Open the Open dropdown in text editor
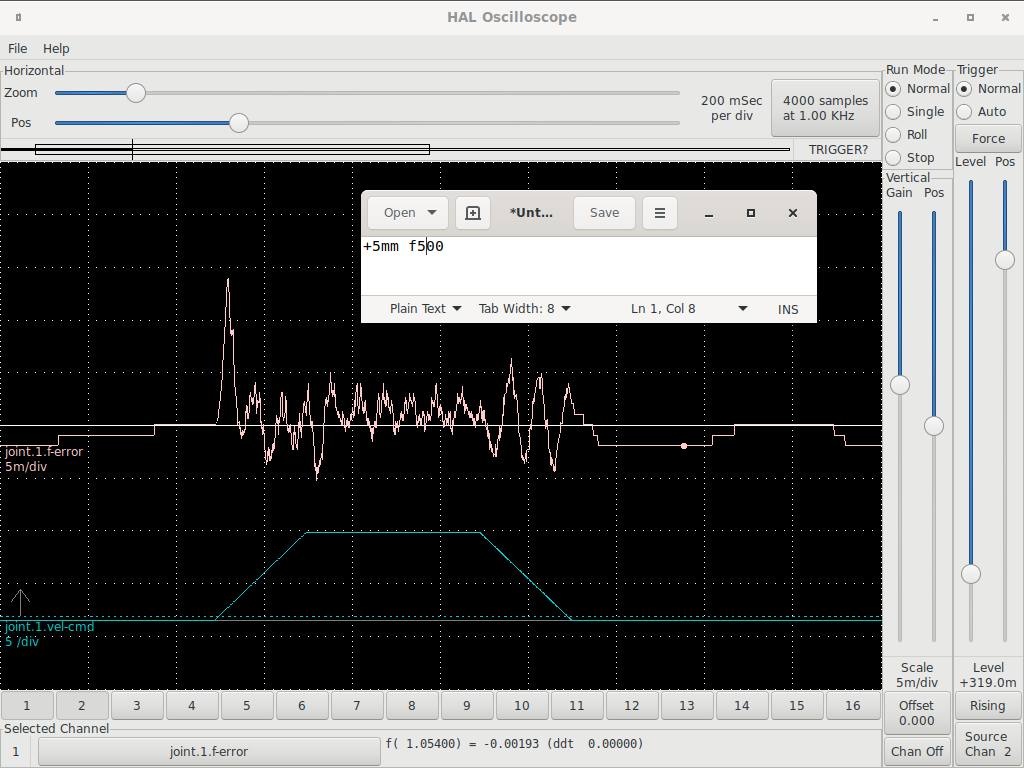 pyautogui.click(x=408, y=213)
